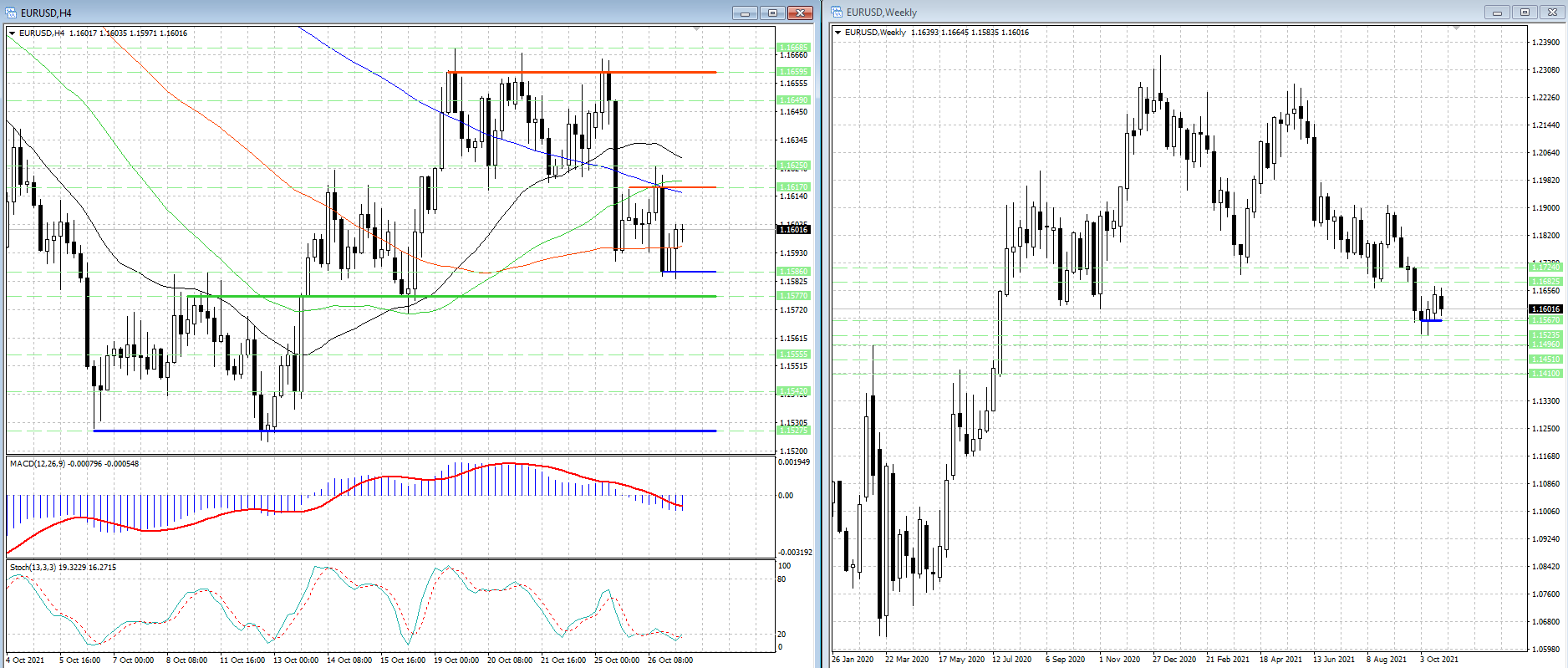This screenshot has height=668, width=1568.
Task: Click the green 1.14510 level label on Weekly
Action: click(x=1545, y=359)
